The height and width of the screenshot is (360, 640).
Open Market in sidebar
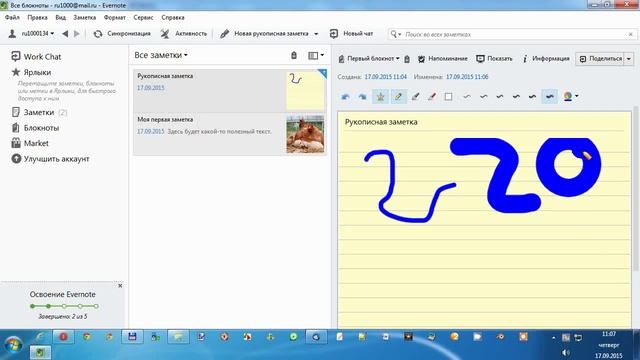30,143
